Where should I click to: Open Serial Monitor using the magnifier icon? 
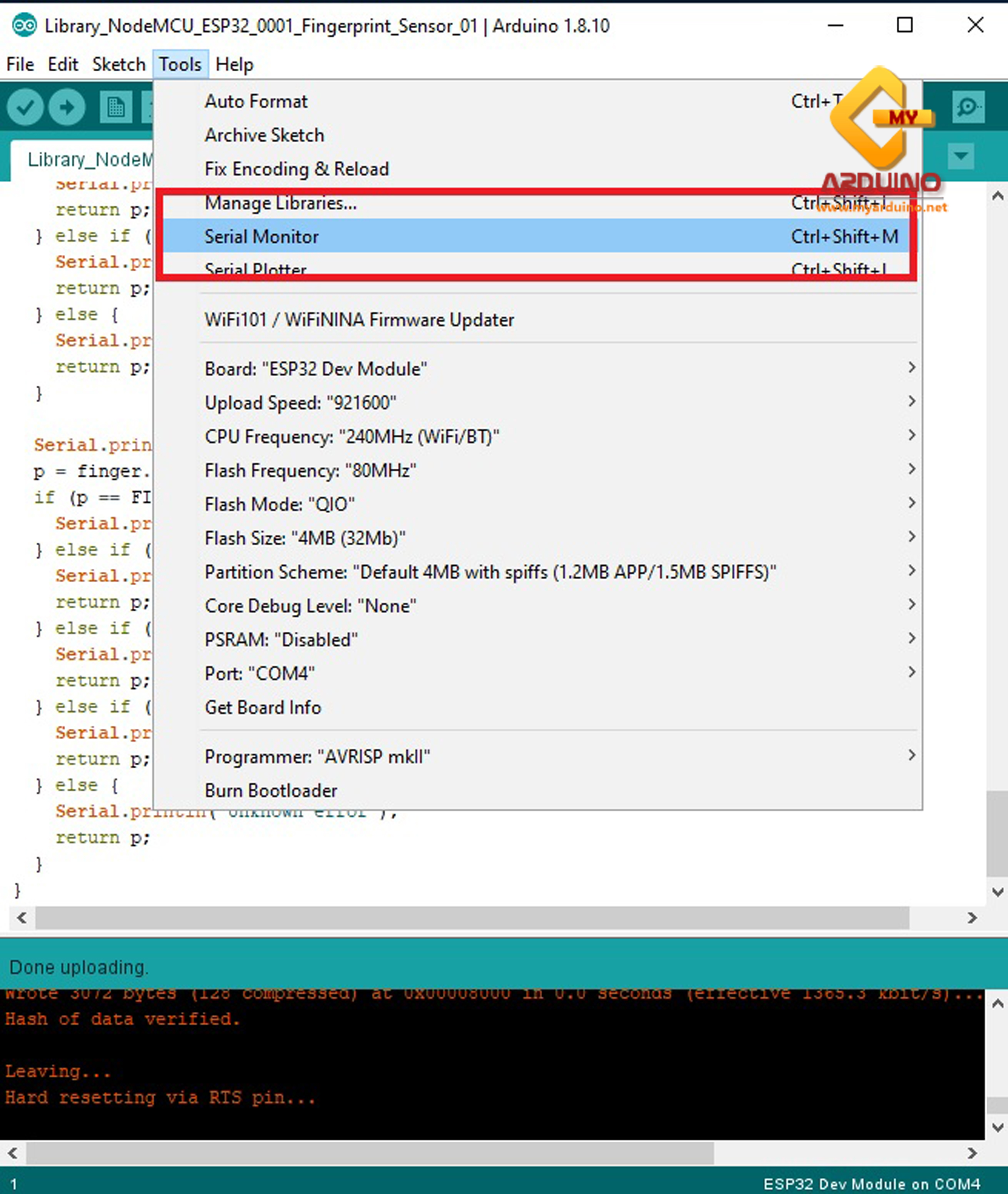pos(968,106)
